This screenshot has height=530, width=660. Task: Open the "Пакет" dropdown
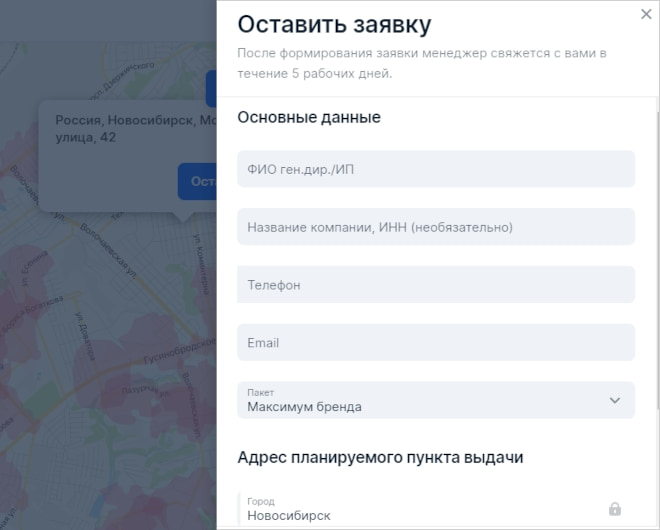(x=436, y=400)
